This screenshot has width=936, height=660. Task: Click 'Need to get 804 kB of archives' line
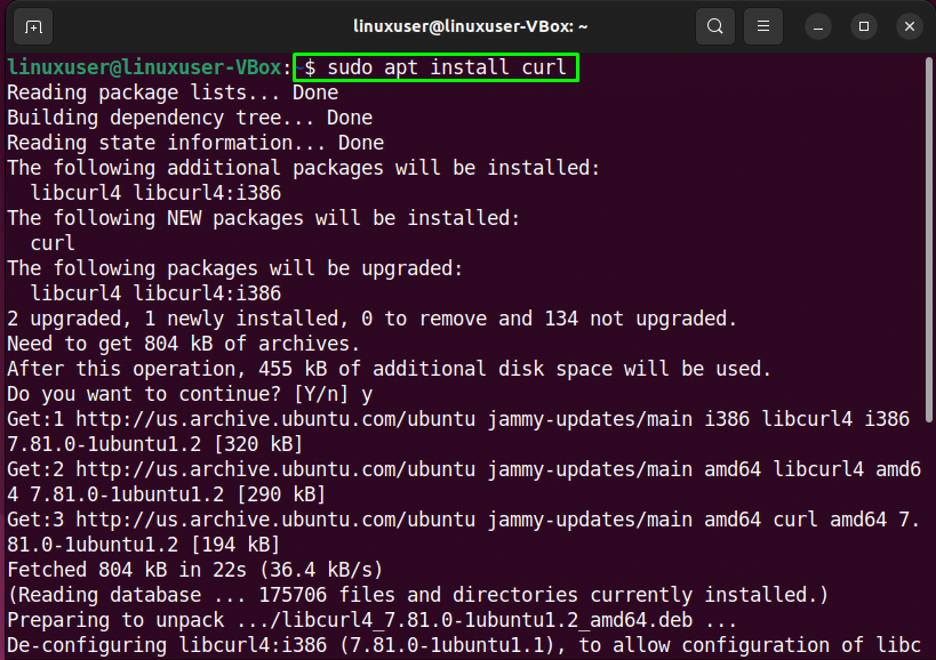pos(183,344)
